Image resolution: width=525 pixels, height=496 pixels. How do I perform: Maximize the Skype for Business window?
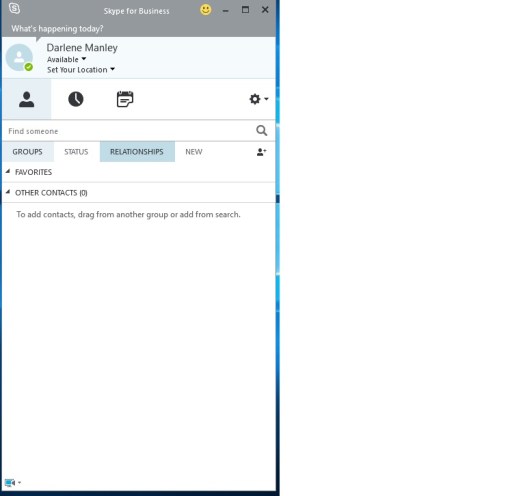[245, 10]
